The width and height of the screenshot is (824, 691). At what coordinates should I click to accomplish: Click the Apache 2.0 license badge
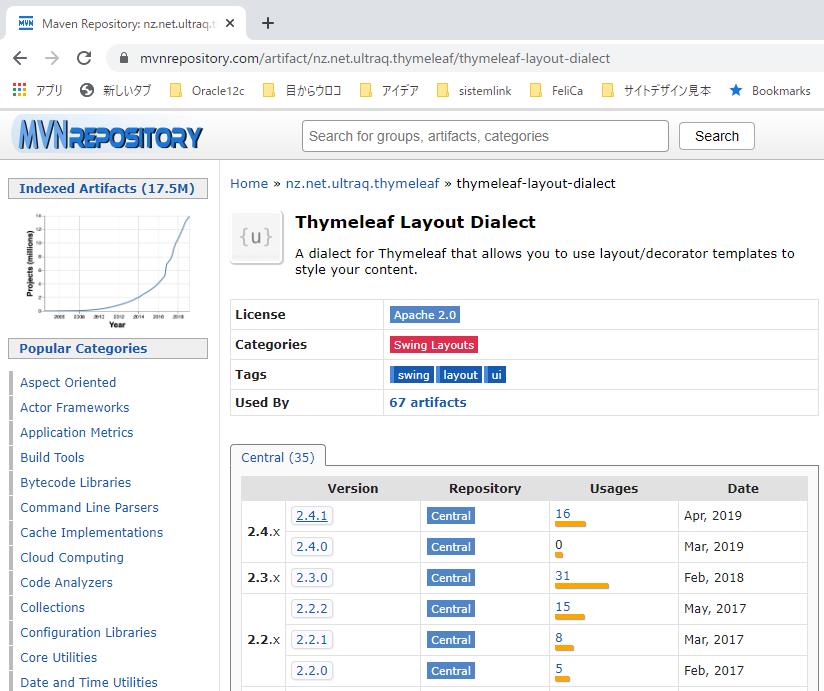[x=425, y=315]
